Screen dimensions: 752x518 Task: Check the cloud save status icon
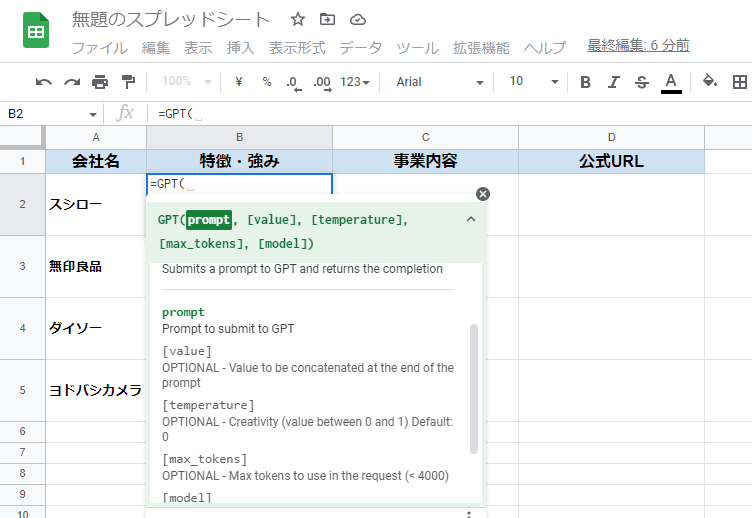click(358, 20)
